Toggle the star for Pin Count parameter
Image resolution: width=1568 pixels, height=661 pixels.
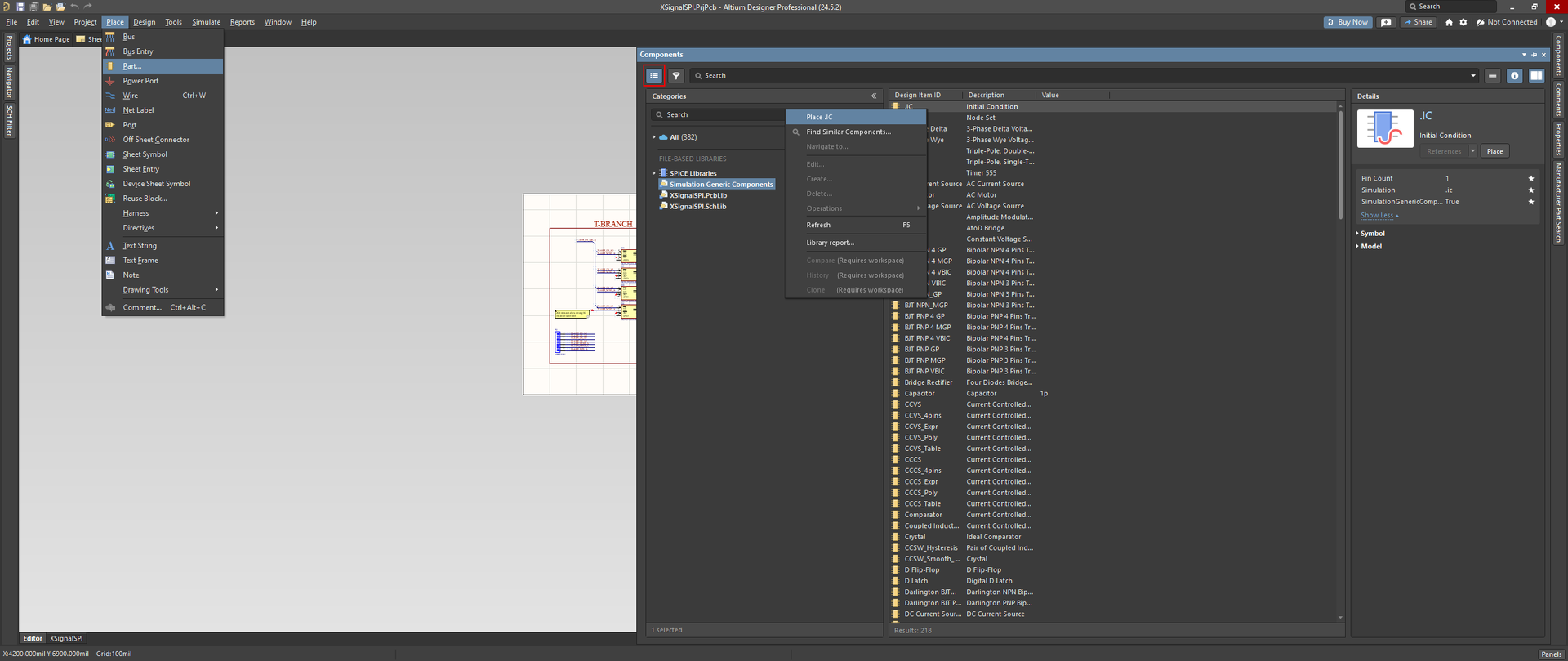click(x=1531, y=179)
